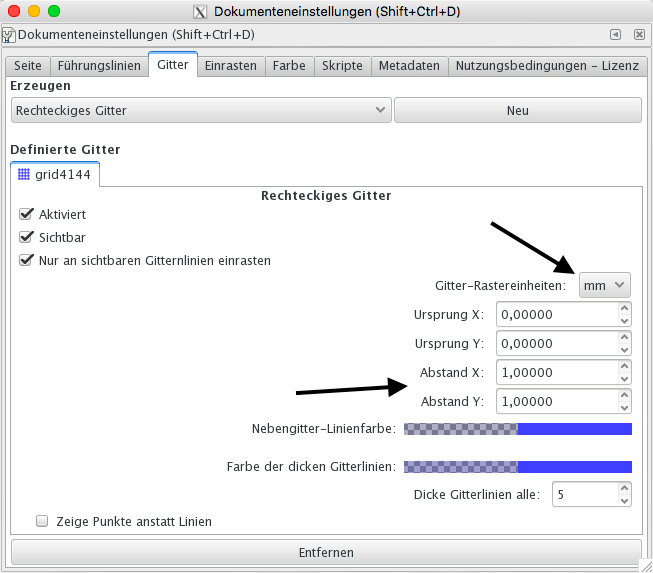The height and width of the screenshot is (573, 653).
Task: Switch to the Führungslinien tab
Action: 98,66
